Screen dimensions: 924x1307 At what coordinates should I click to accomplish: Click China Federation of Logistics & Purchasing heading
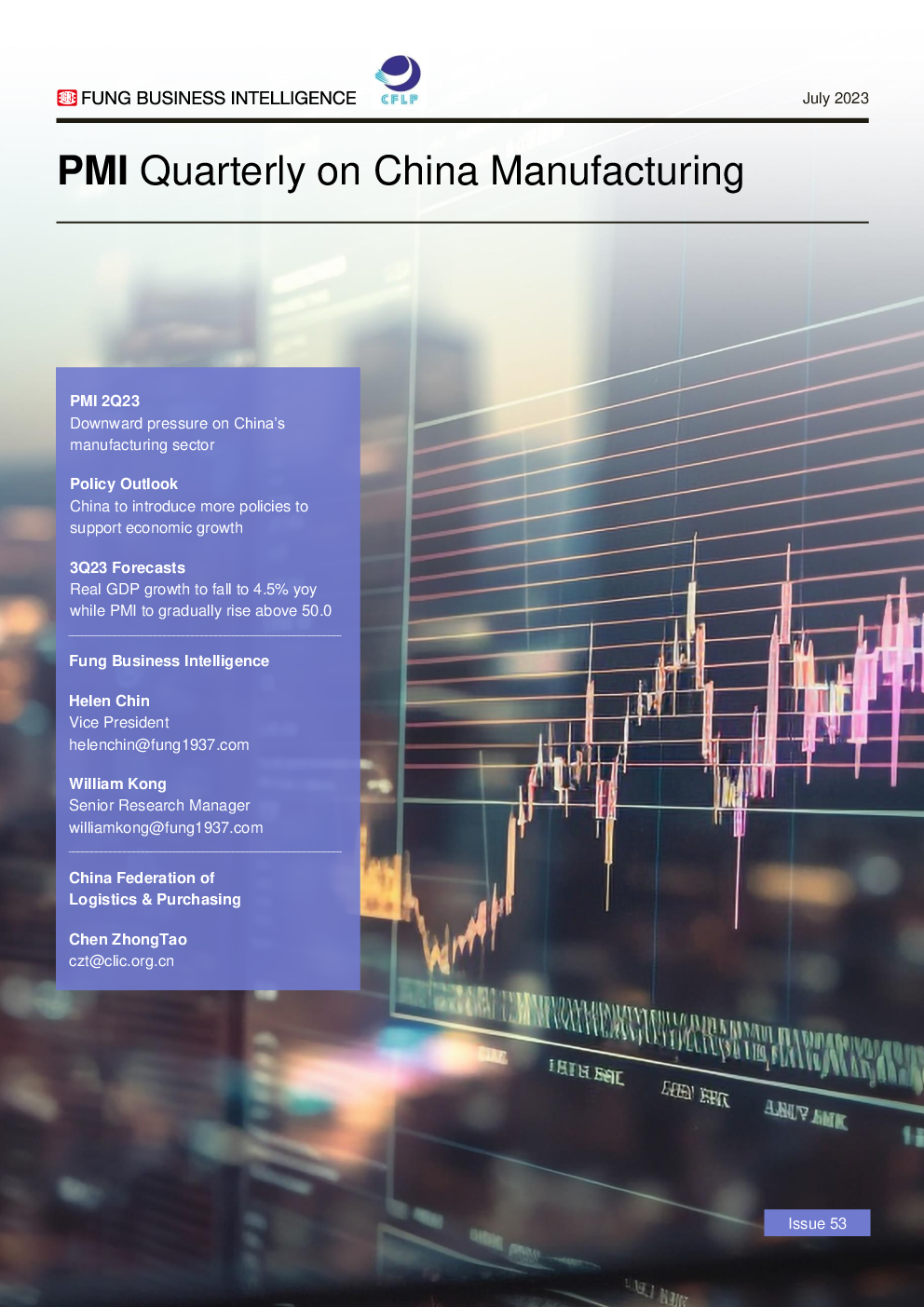pyautogui.click(x=155, y=889)
